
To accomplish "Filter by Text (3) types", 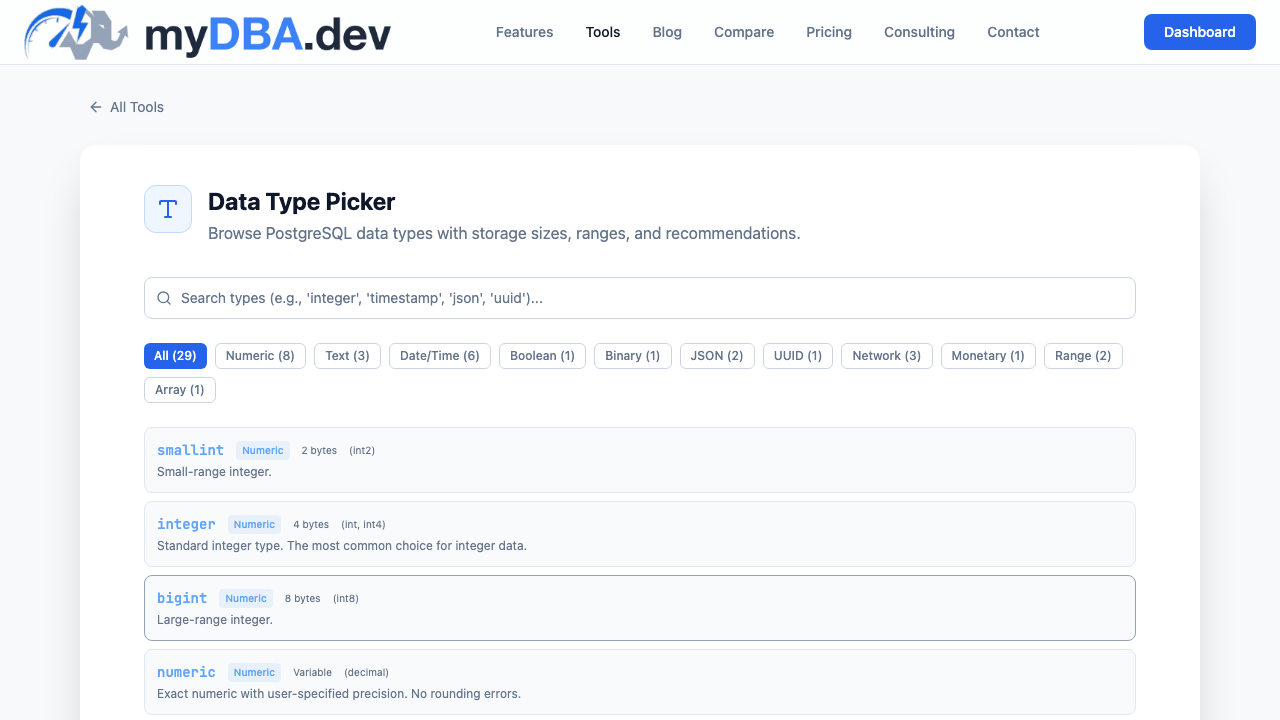I will point(347,356).
